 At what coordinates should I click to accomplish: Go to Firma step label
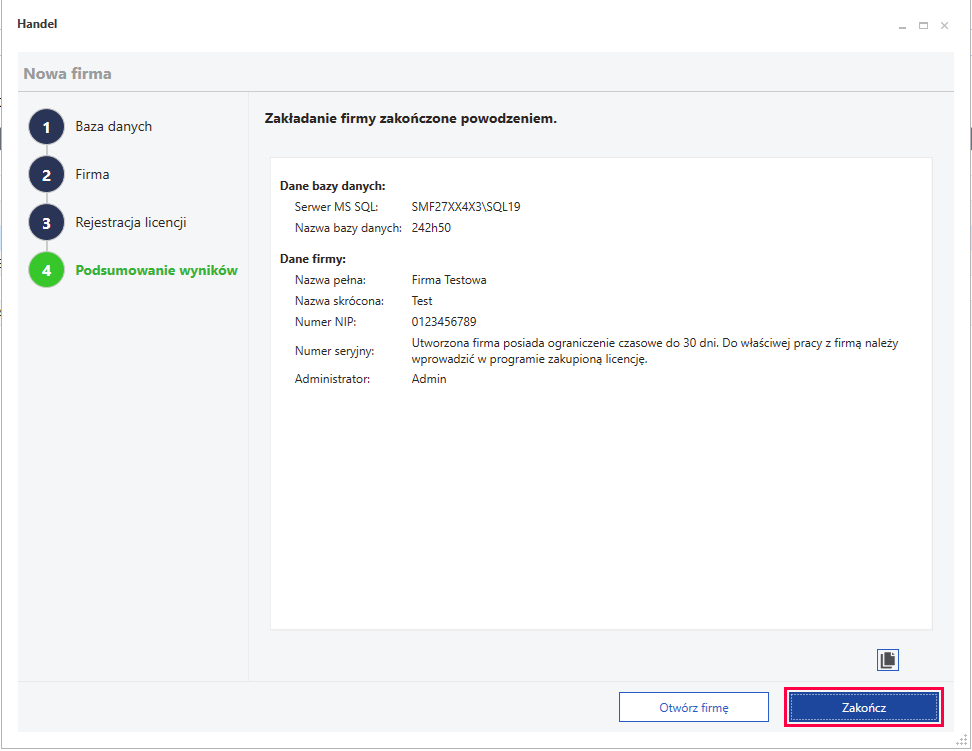click(92, 174)
